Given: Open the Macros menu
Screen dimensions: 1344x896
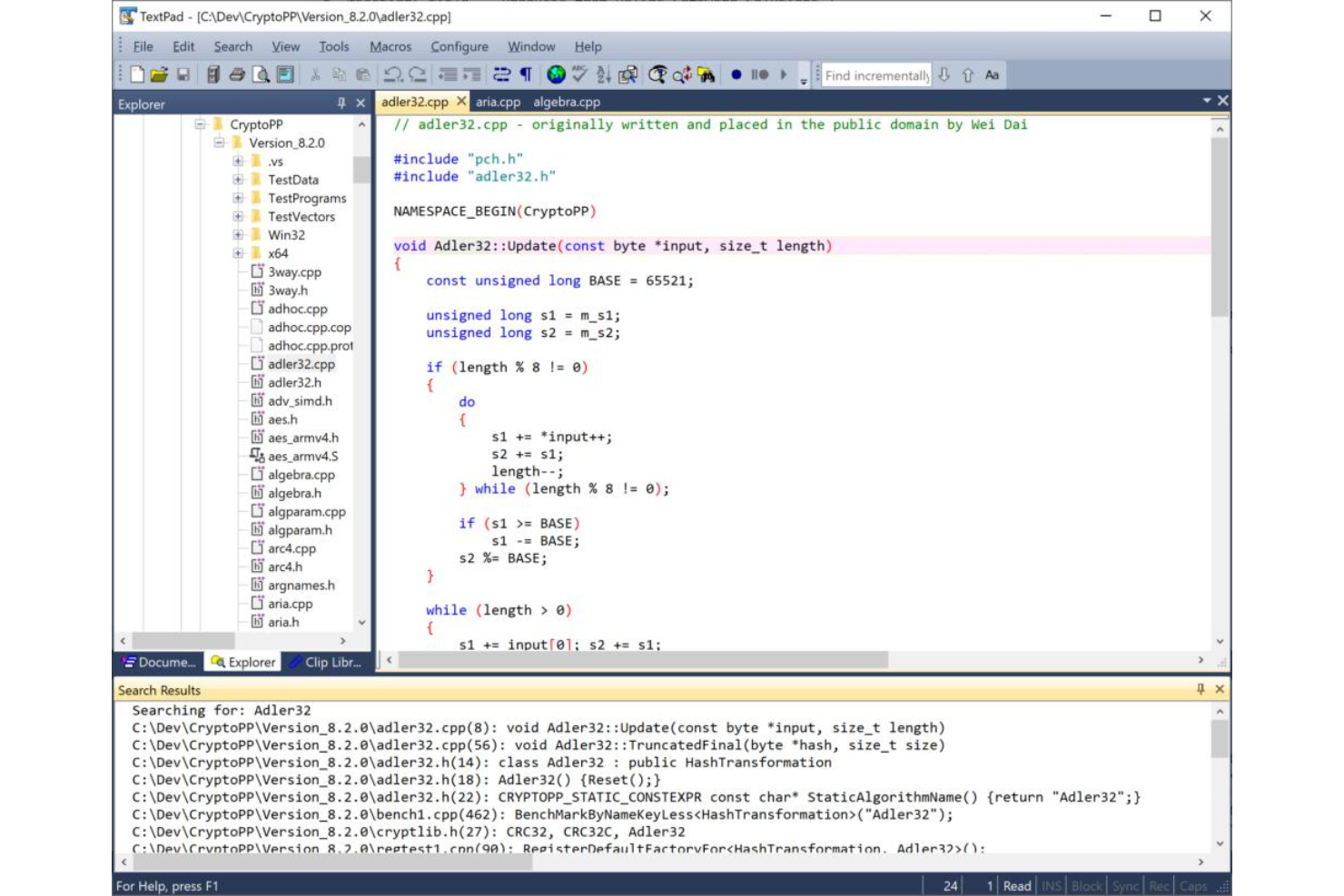Looking at the screenshot, I should point(389,46).
